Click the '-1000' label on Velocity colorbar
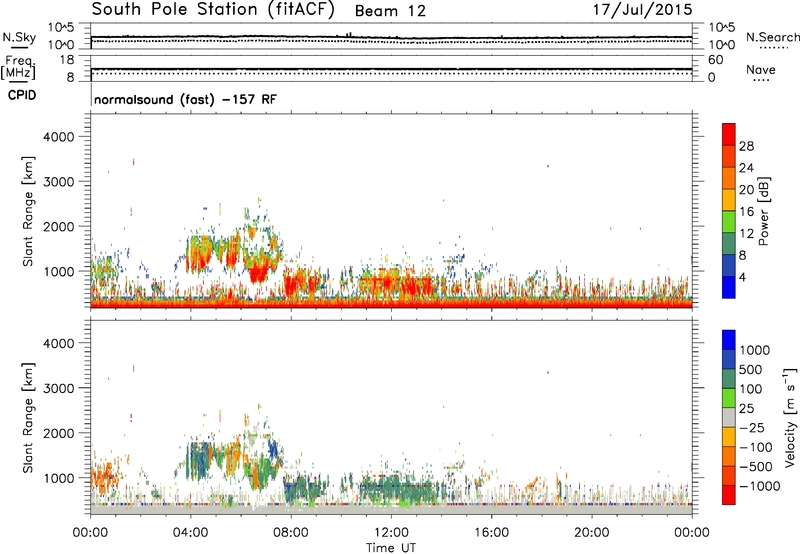Image resolution: width=800 pixels, height=554 pixels. [x=759, y=486]
